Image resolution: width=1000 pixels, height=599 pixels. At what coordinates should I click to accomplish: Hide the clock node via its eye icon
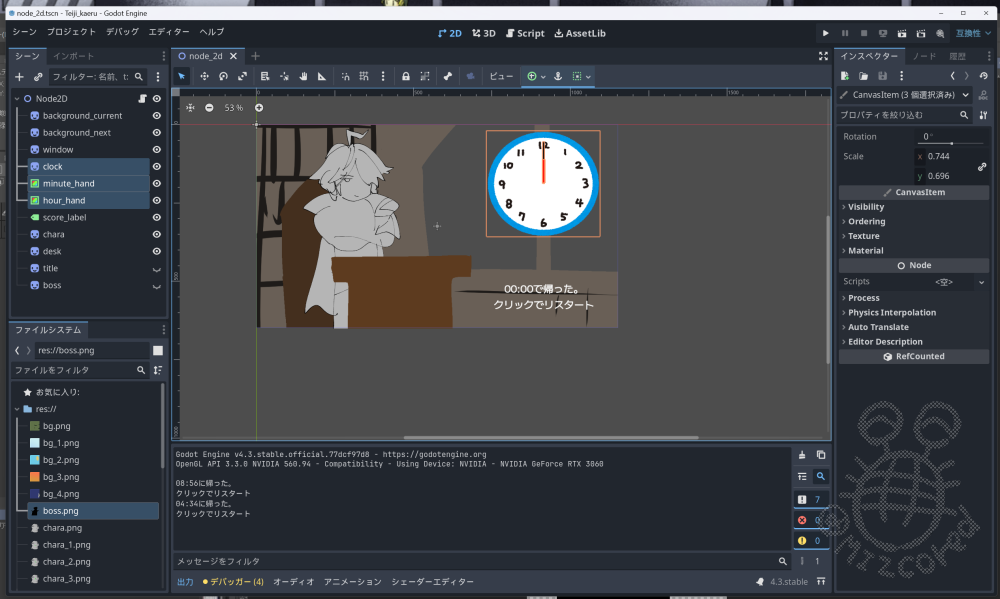156,166
